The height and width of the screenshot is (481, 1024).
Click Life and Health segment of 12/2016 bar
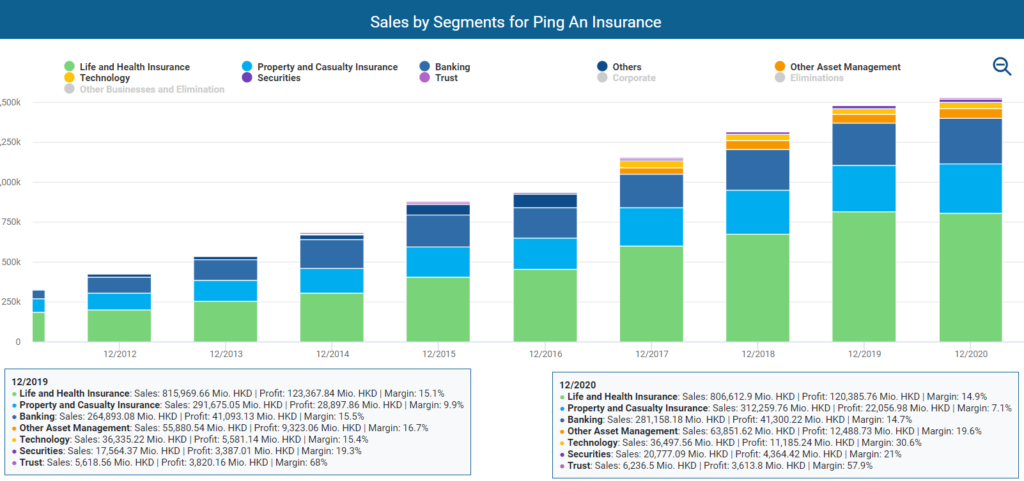(x=545, y=305)
